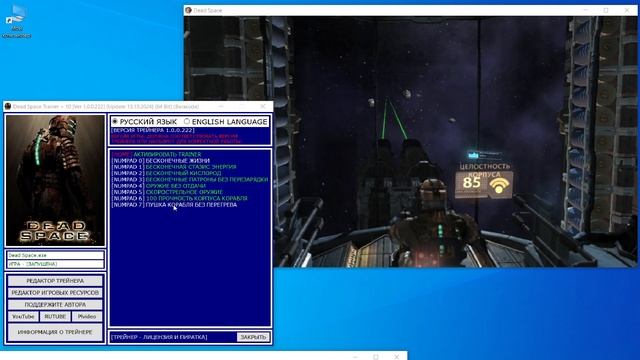The image size is (640, 360).
Task: Click the ИГРА - [ЗАПУЩЕНА] status field
Action: point(55,264)
